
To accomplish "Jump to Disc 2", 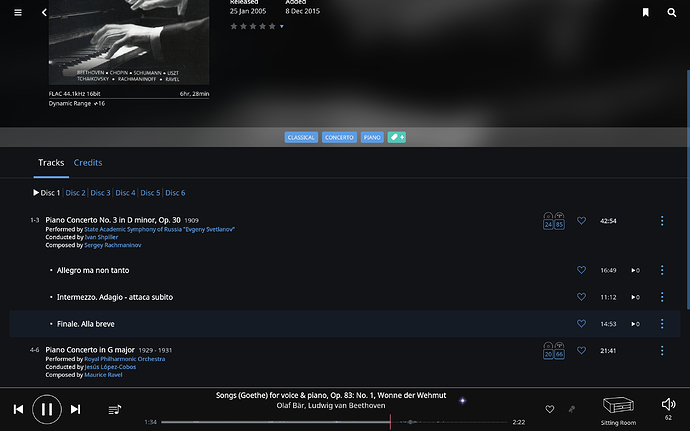I will coord(75,193).
